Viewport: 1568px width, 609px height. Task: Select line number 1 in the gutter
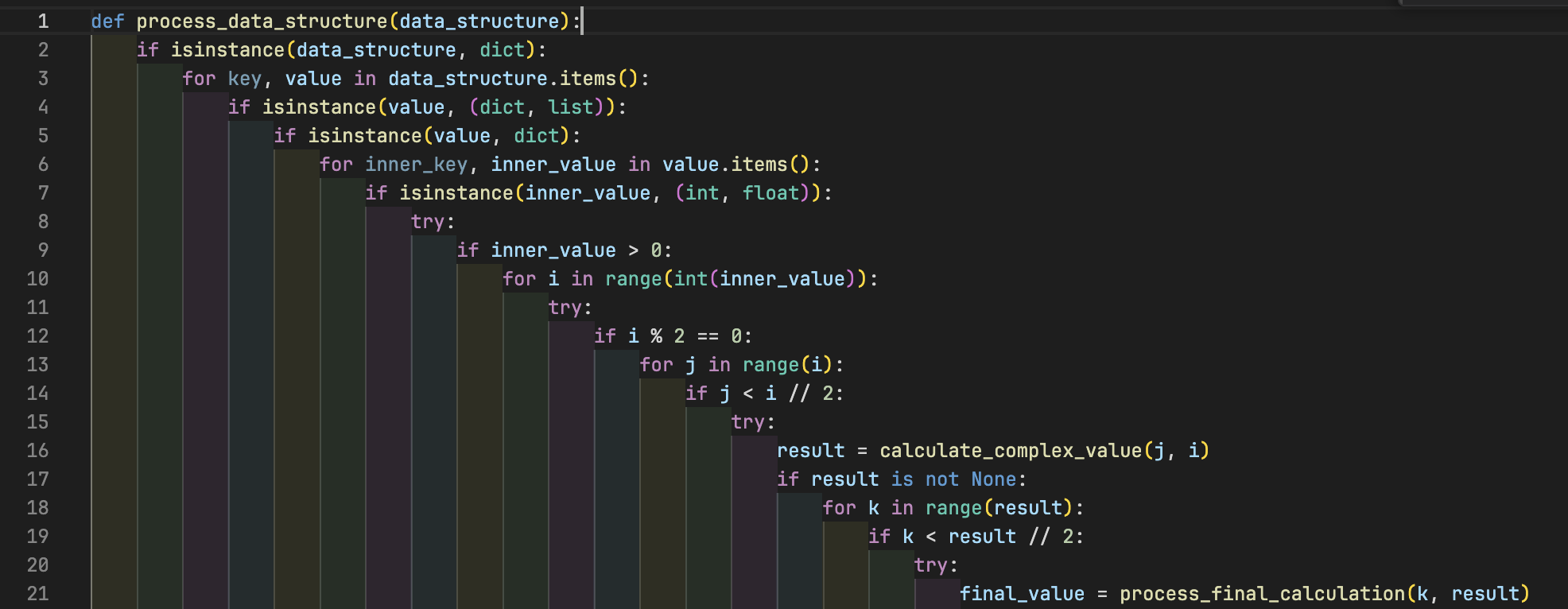43,21
